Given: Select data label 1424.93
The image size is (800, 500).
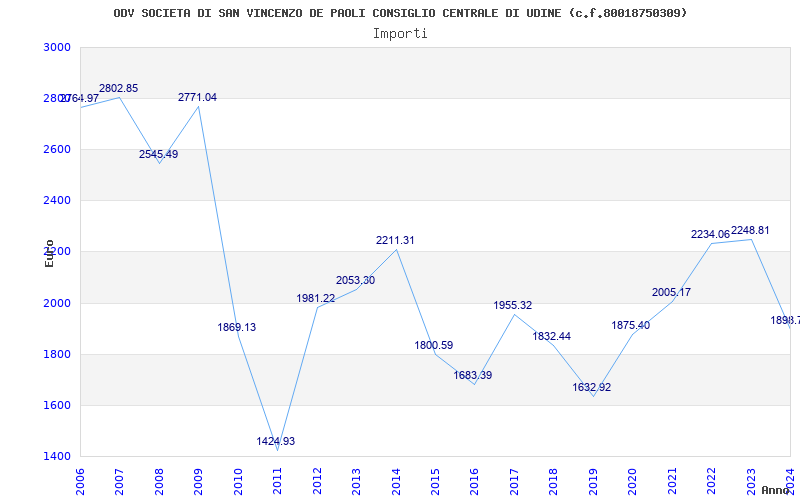Looking at the screenshot, I should click(x=276, y=441).
